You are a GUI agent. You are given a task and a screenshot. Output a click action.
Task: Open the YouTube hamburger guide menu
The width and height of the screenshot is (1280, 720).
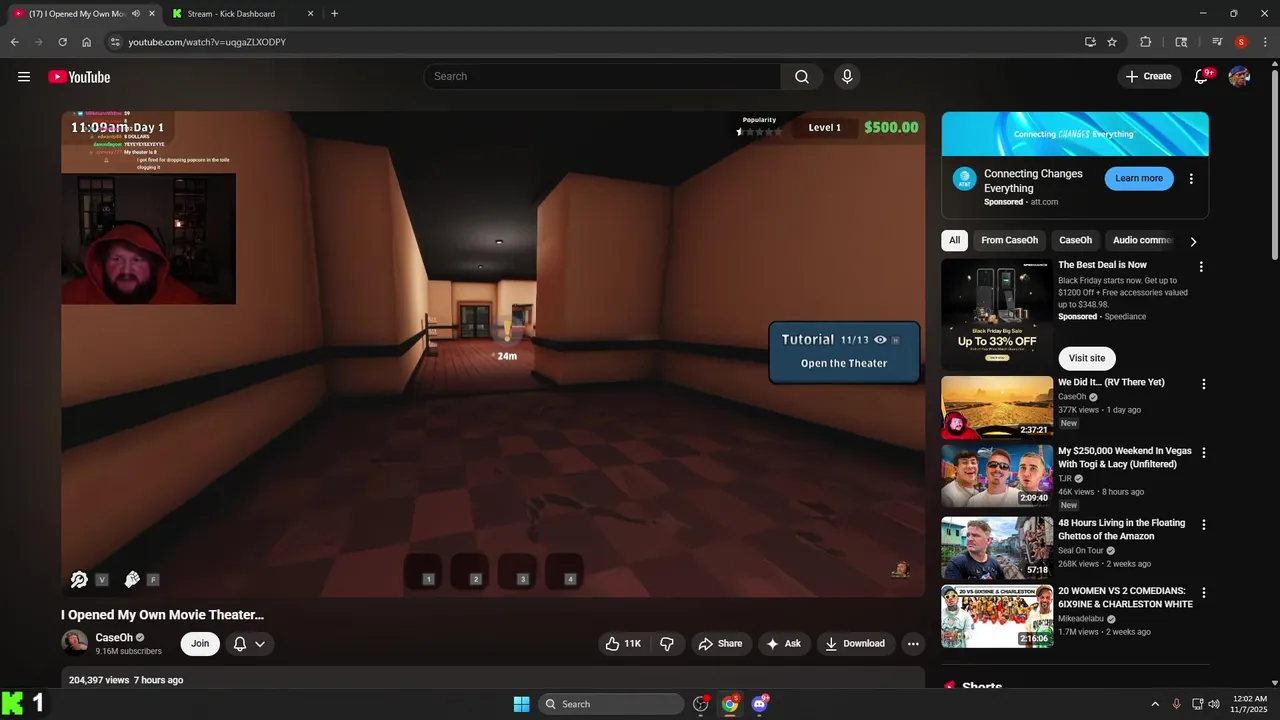pos(24,77)
